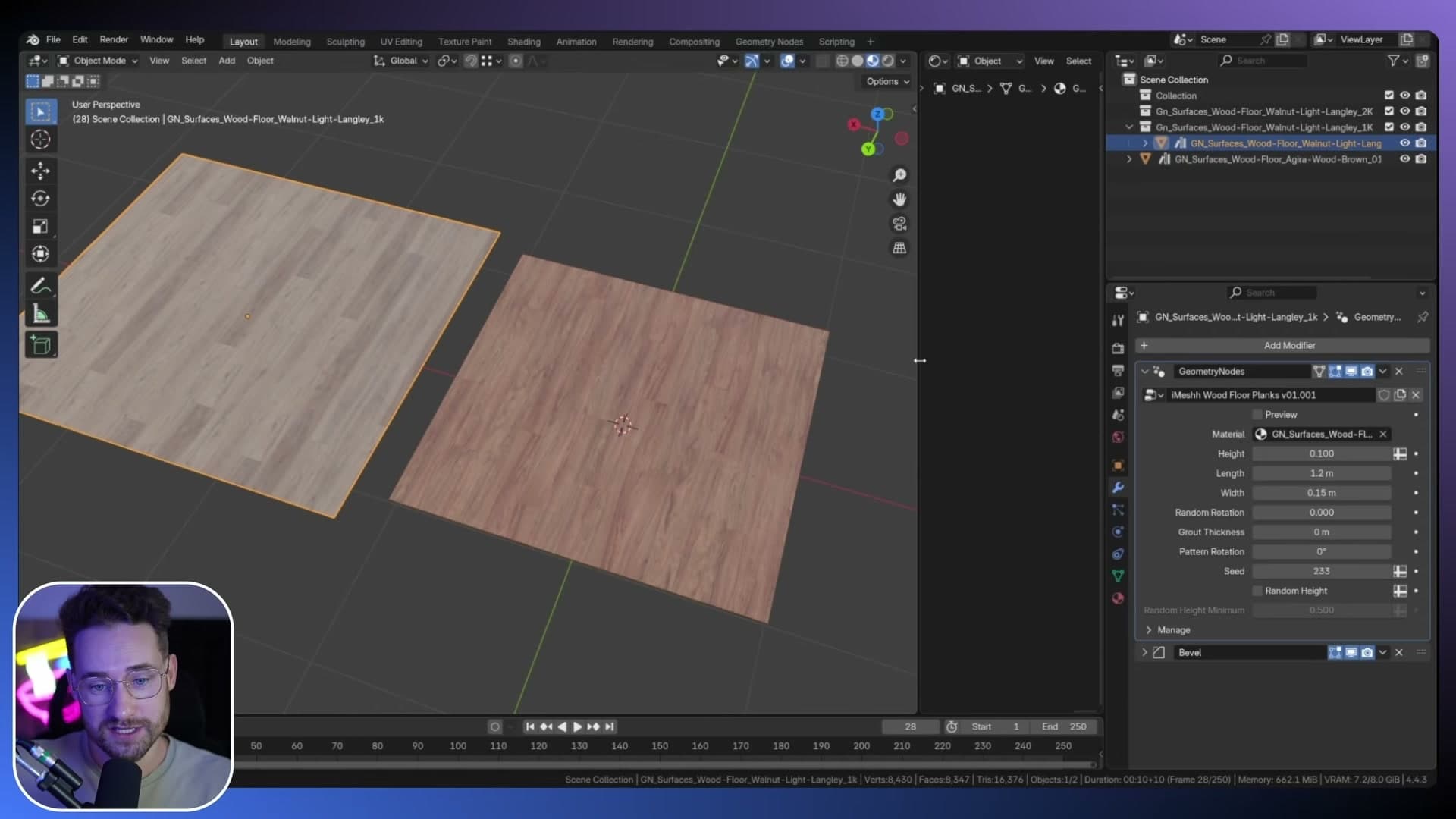Click the Select Box tool

coord(40,111)
